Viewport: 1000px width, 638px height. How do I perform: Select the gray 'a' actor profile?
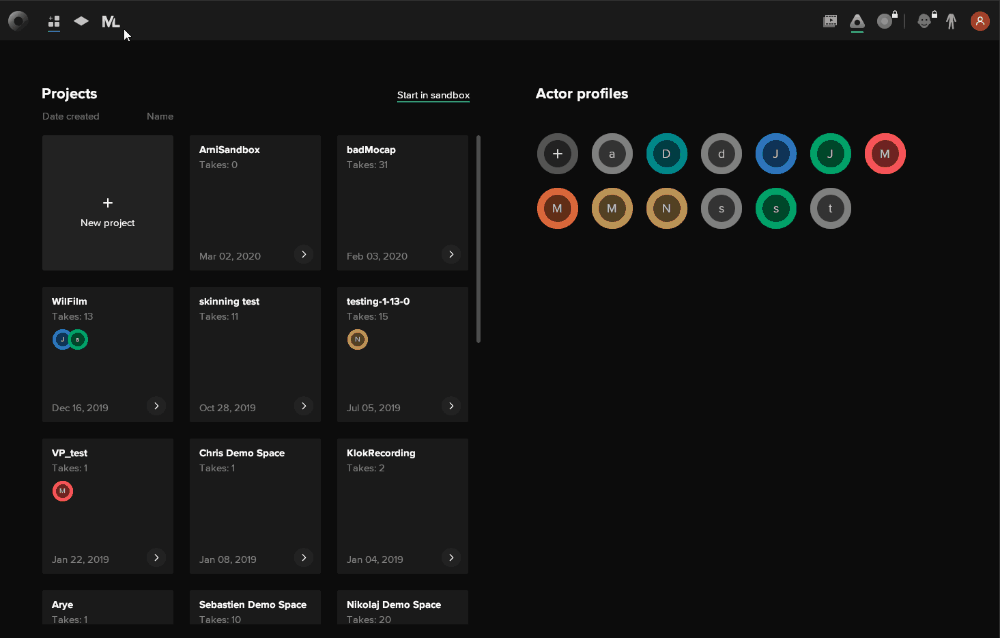coord(612,154)
